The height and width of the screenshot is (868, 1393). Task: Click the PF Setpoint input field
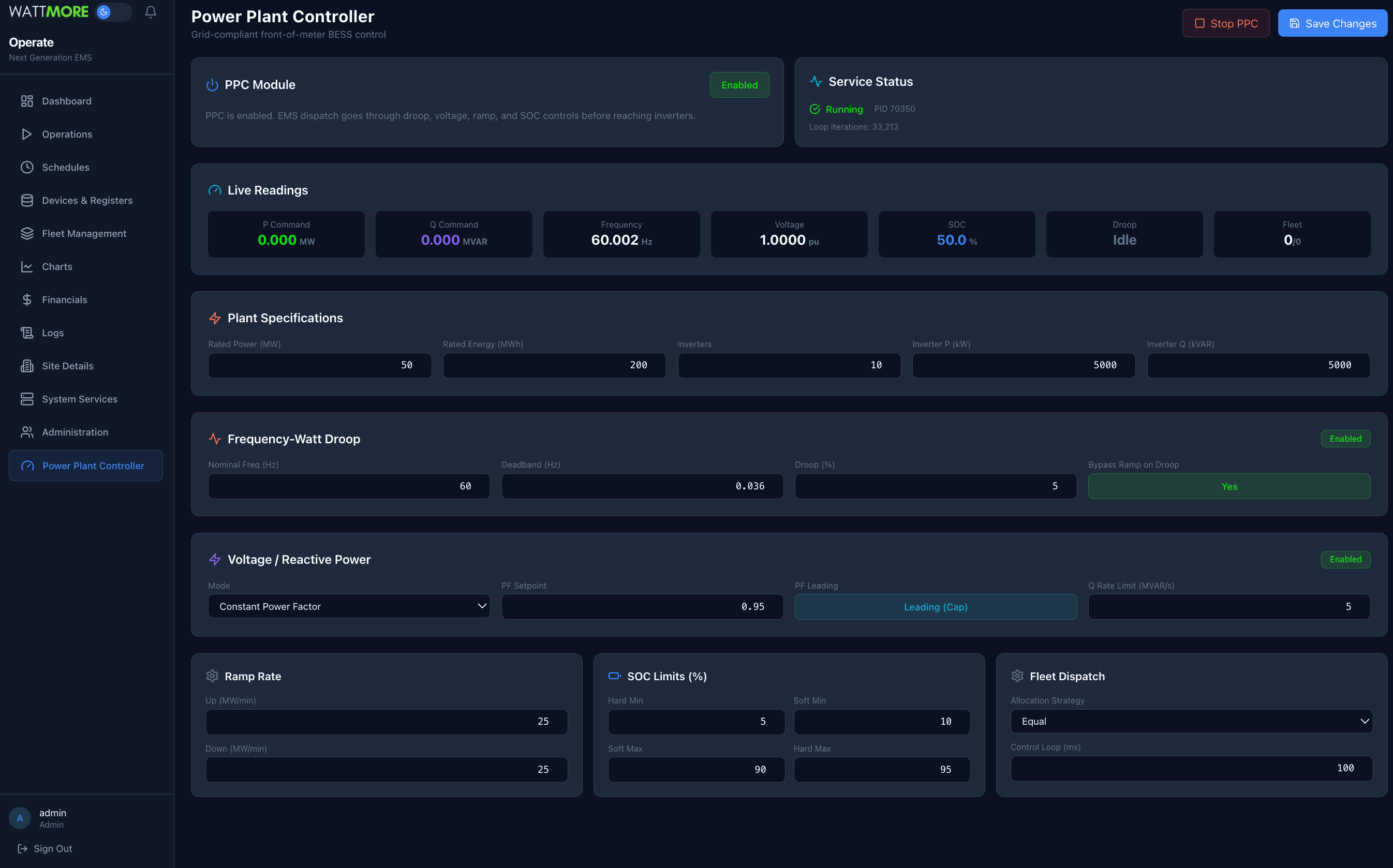(641, 606)
